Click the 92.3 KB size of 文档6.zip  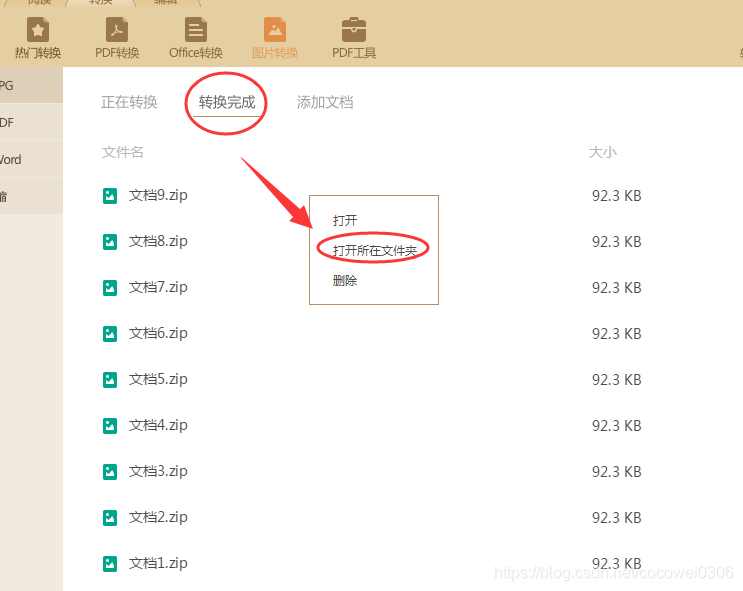pos(616,334)
